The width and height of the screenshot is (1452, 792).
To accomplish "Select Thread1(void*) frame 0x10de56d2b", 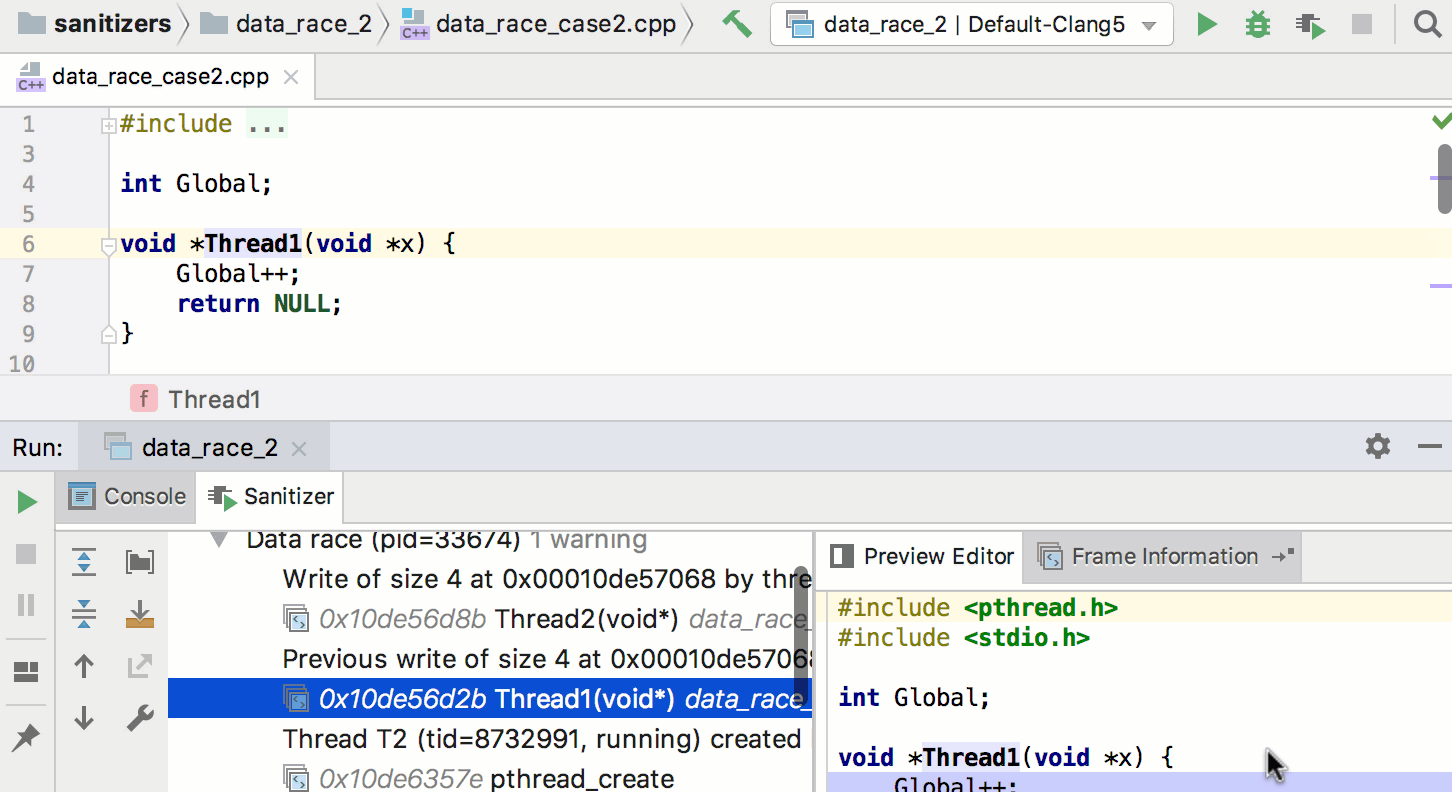I will [490, 698].
